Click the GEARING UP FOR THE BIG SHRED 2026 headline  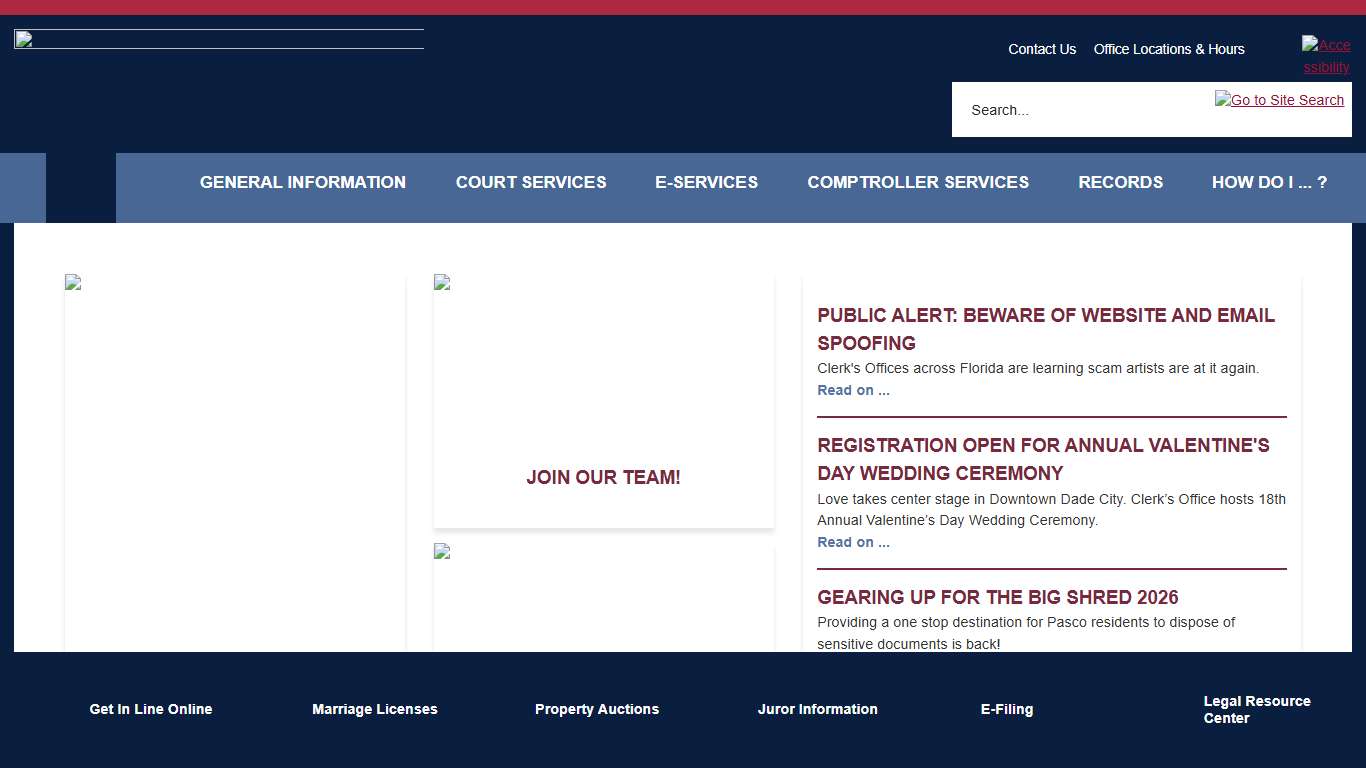point(997,597)
